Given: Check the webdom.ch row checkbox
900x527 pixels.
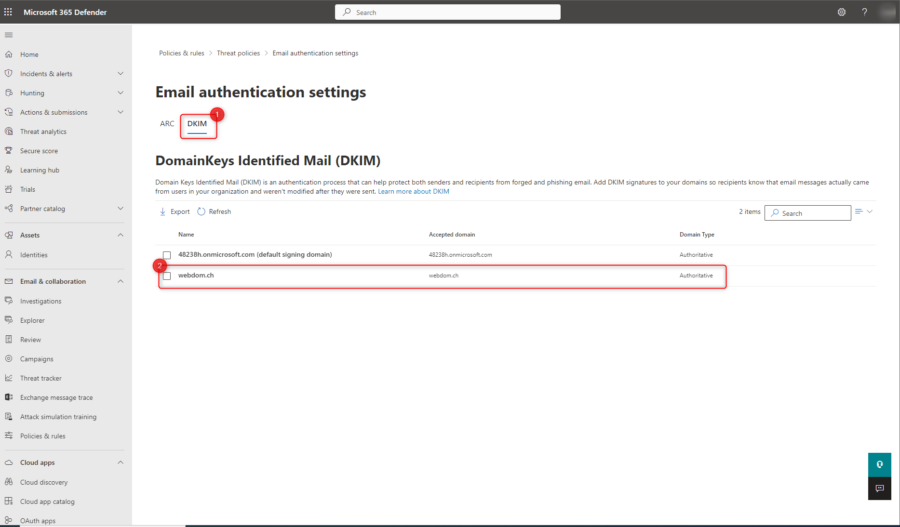Looking at the screenshot, I should tap(166, 276).
